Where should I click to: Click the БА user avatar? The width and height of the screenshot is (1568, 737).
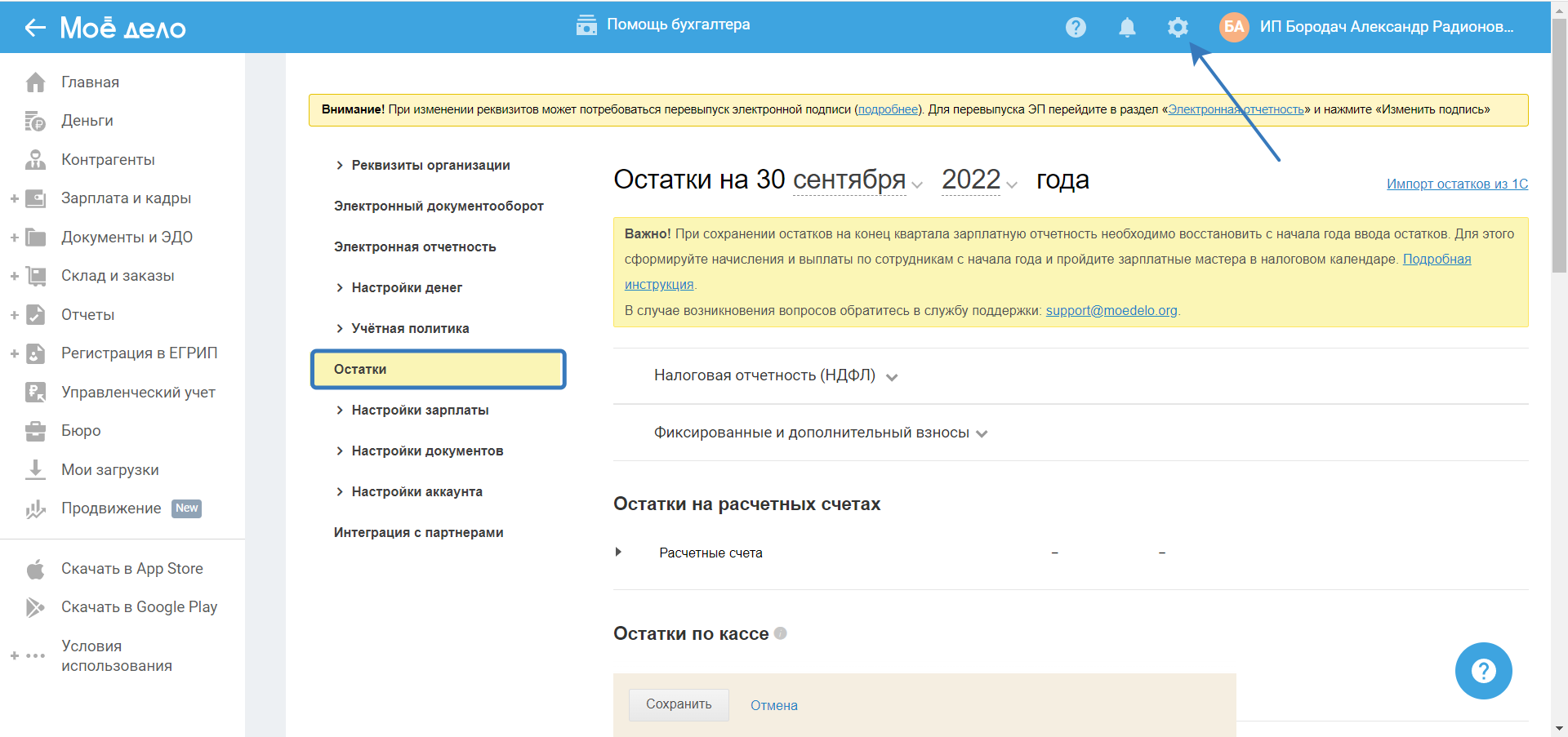click(1234, 27)
